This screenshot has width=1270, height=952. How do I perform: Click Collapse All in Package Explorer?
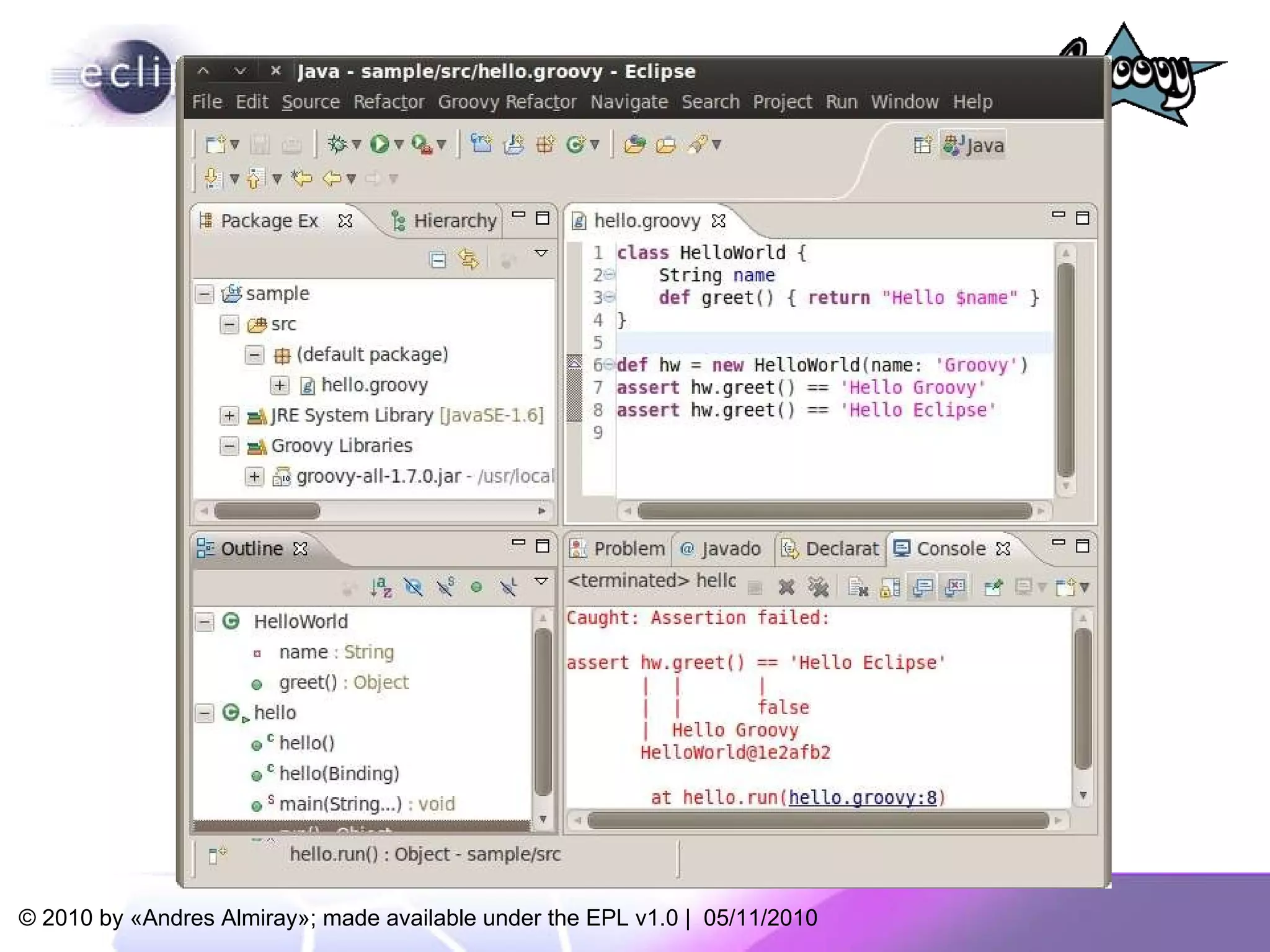438,259
